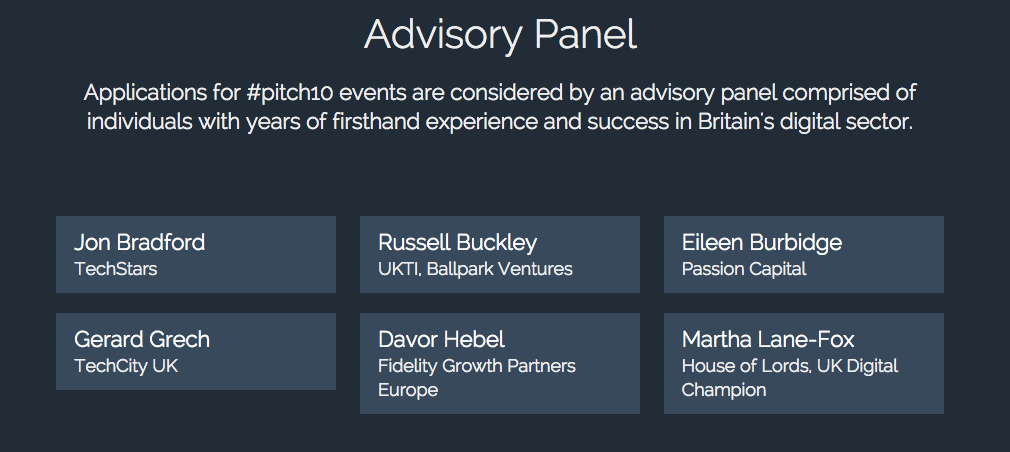This screenshot has height=452, width=1010.
Task: Click the name Eileen Burbidge
Action: tap(761, 243)
